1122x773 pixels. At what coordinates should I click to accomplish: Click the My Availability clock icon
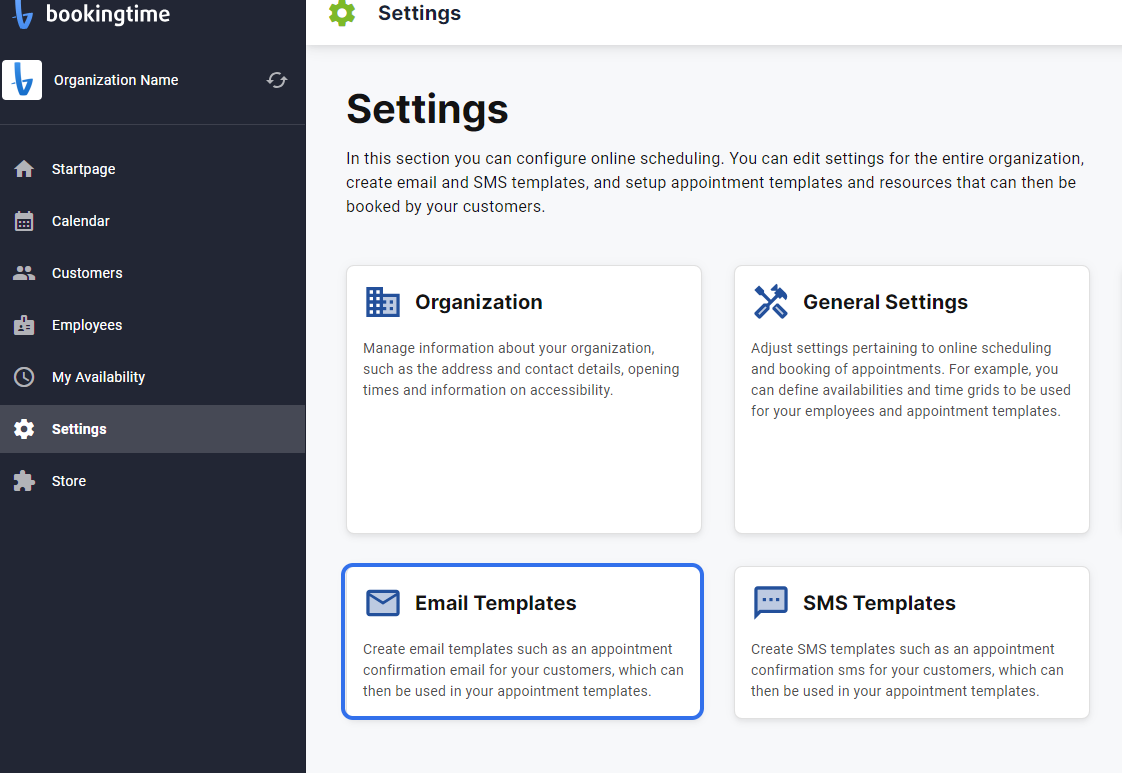tap(24, 377)
